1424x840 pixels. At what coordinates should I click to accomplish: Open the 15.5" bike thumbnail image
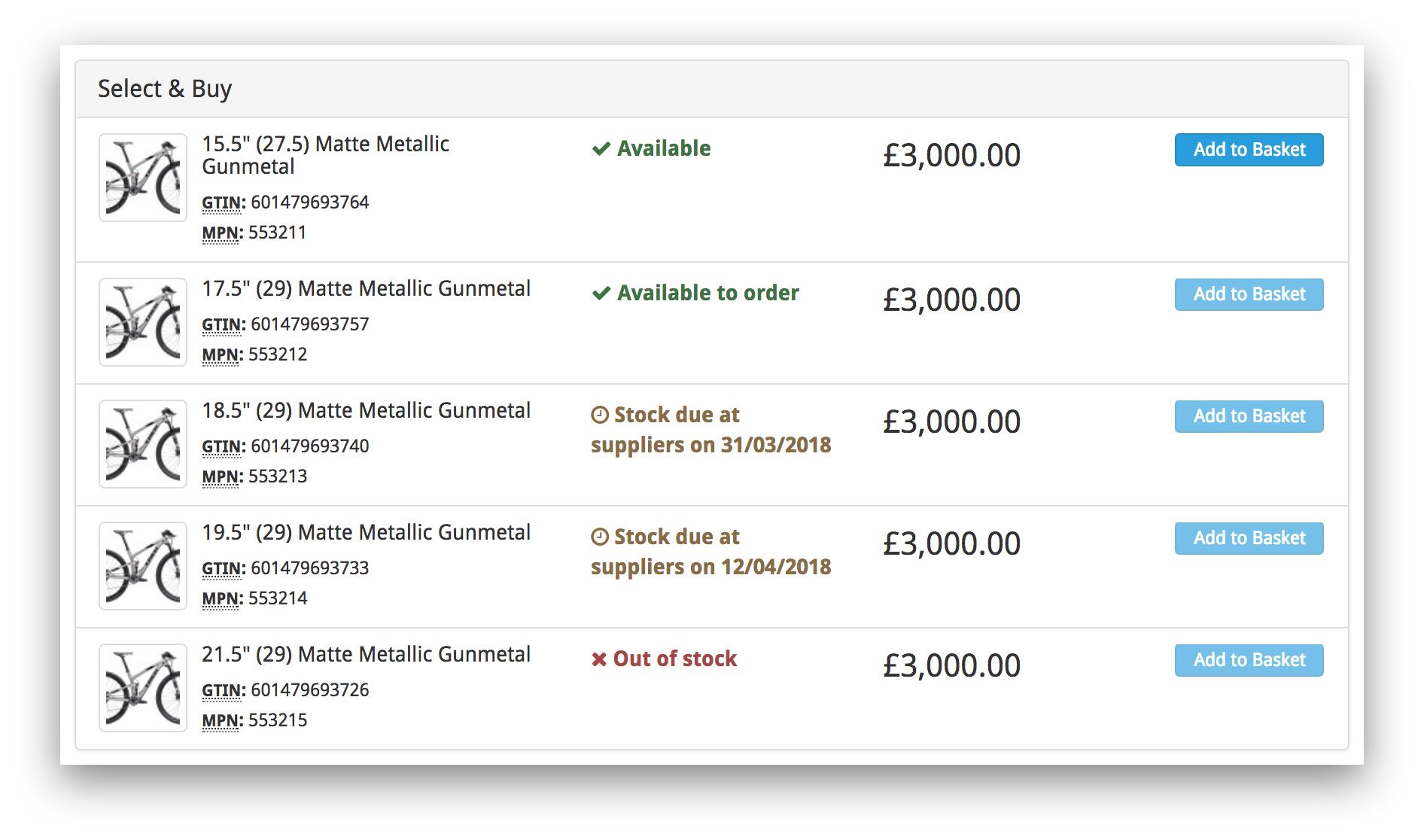(143, 178)
